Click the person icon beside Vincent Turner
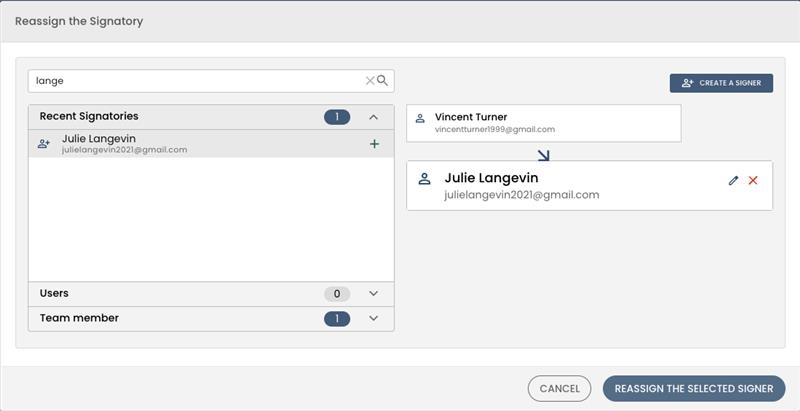Viewport: 800px width, 411px height. 420,118
